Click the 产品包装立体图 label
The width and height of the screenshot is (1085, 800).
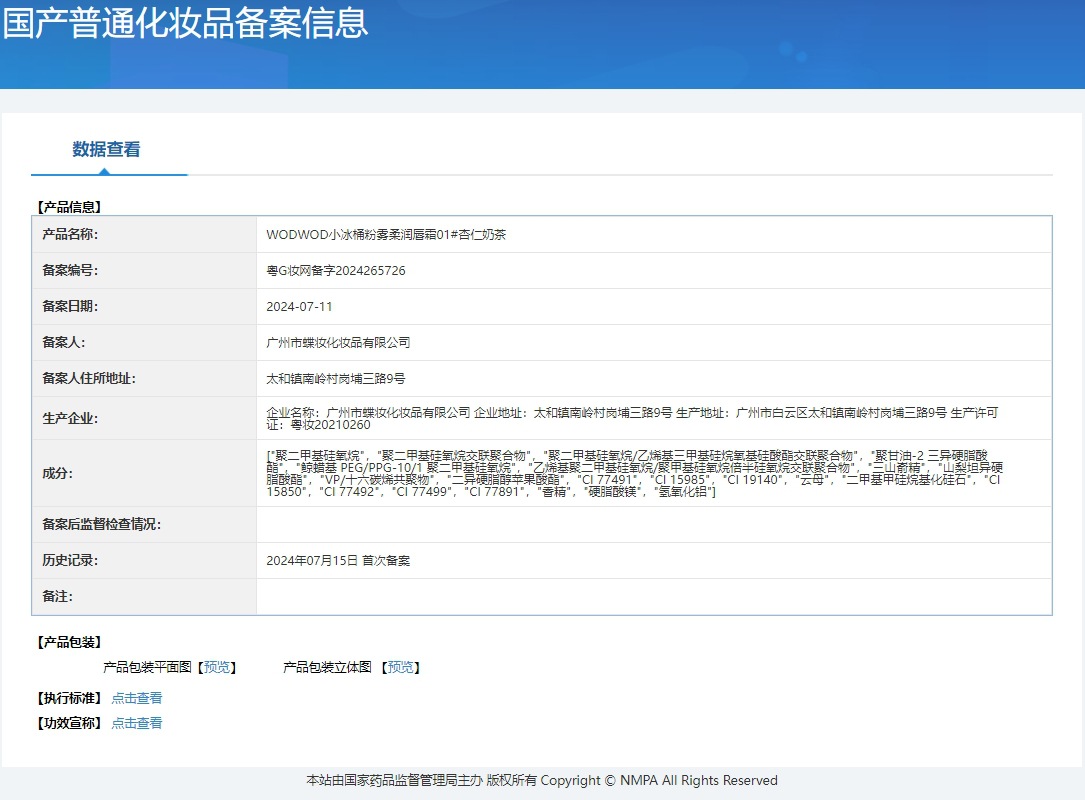click(x=327, y=667)
